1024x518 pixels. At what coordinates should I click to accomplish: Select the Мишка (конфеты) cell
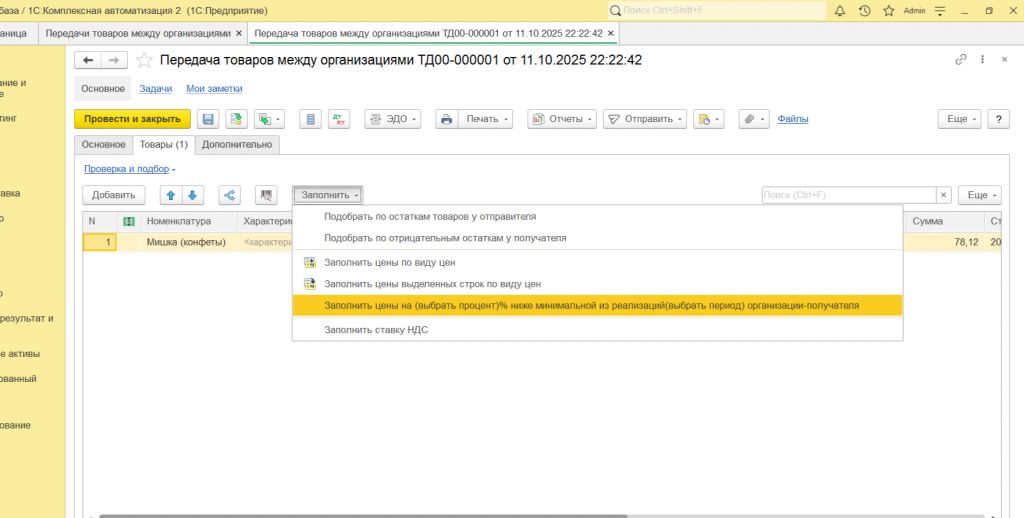pos(189,242)
